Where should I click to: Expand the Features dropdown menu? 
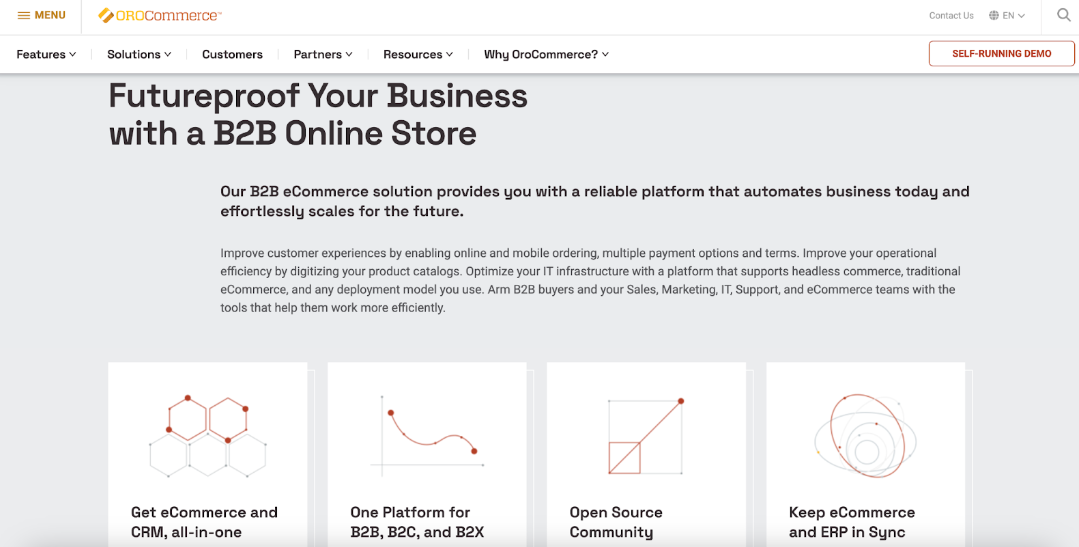(x=46, y=54)
